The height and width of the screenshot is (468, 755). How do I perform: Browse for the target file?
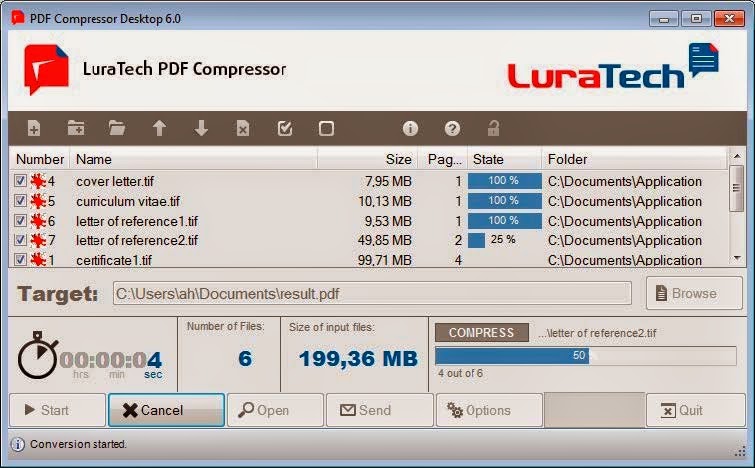pos(694,293)
